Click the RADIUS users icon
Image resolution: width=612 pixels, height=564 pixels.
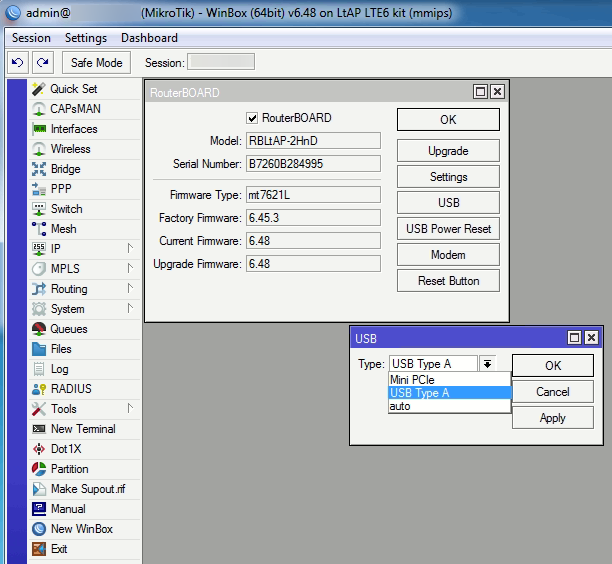click(39, 389)
